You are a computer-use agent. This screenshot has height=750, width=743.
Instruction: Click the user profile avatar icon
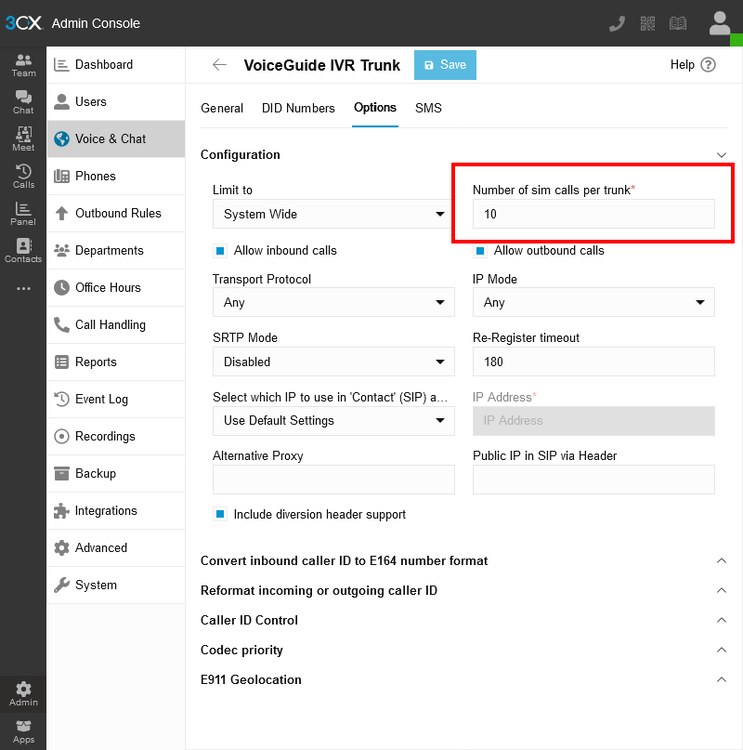[720, 23]
